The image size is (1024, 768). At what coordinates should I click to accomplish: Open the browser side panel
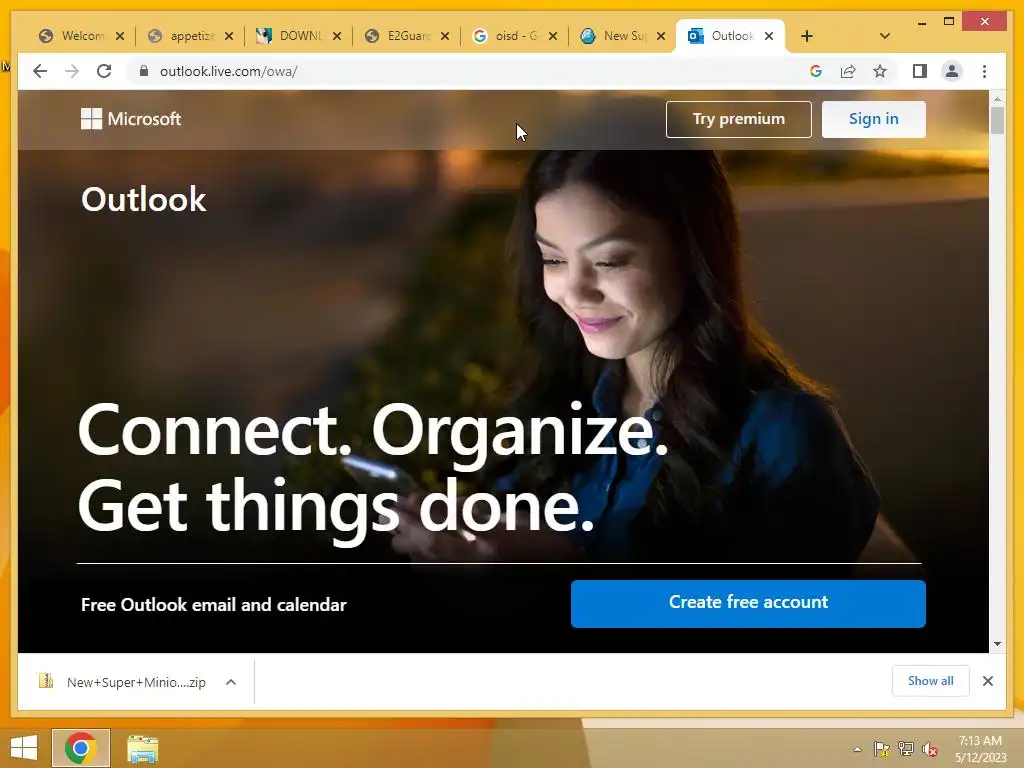pyautogui.click(x=920, y=71)
